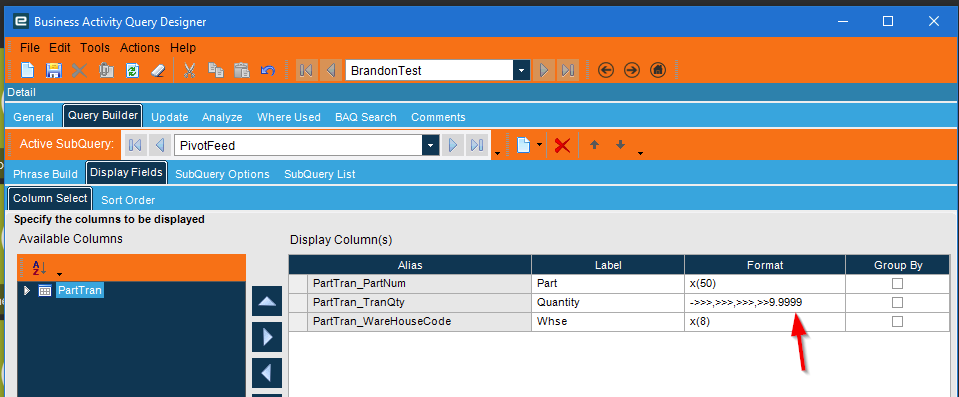Go to next subquery navigation button

[x=453, y=145]
